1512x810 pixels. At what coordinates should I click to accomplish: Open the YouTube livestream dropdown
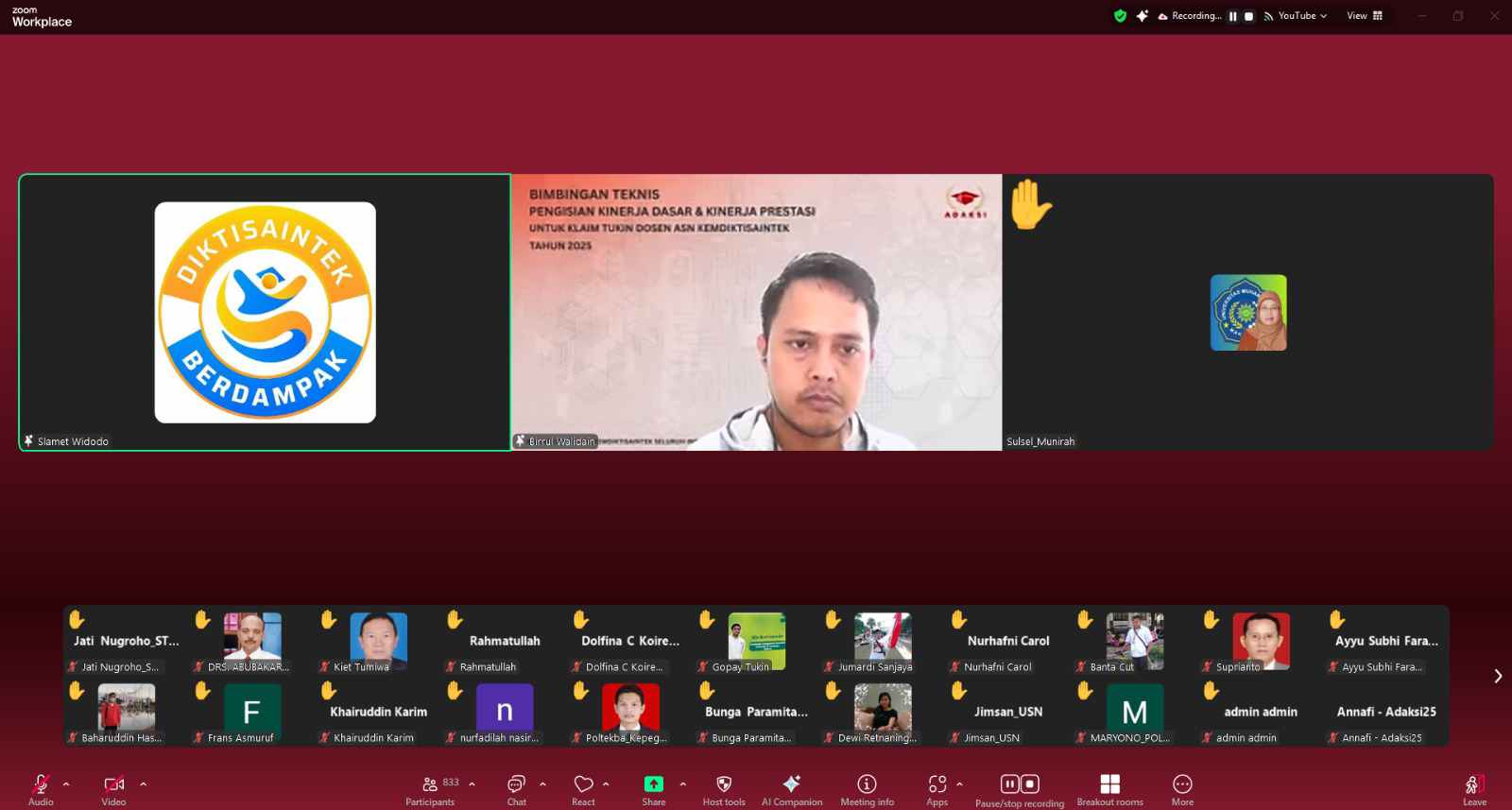click(x=1297, y=16)
